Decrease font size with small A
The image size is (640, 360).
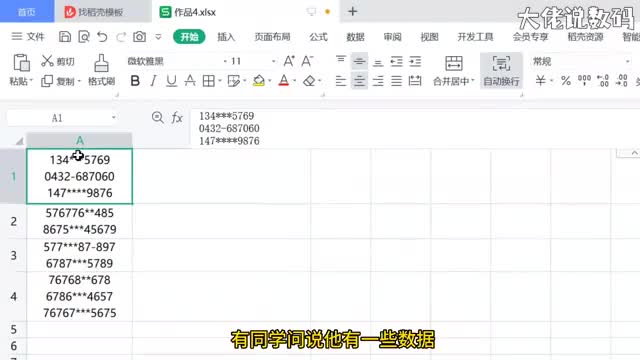coord(307,61)
